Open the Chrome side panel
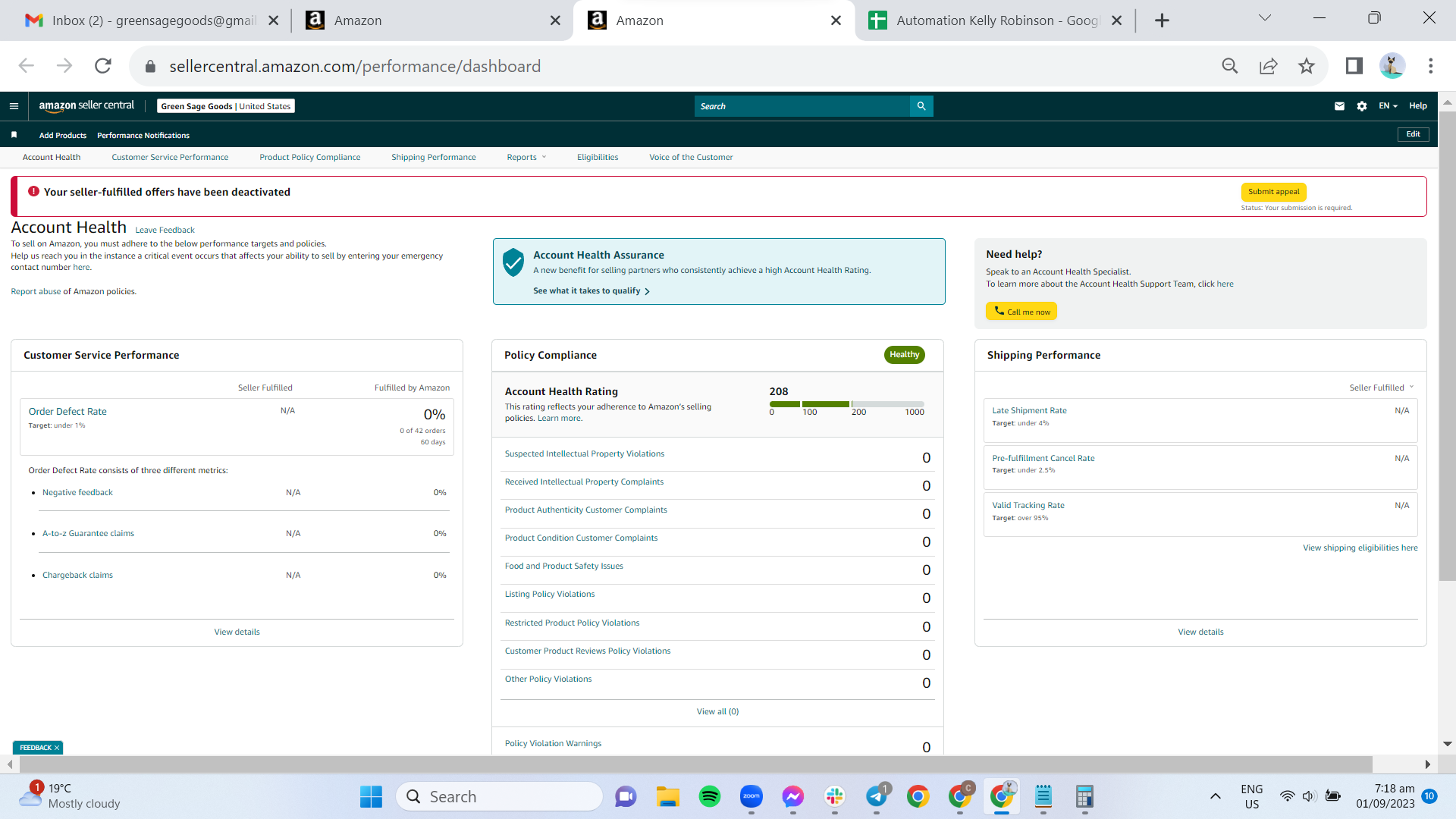 click(x=1354, y=66)
